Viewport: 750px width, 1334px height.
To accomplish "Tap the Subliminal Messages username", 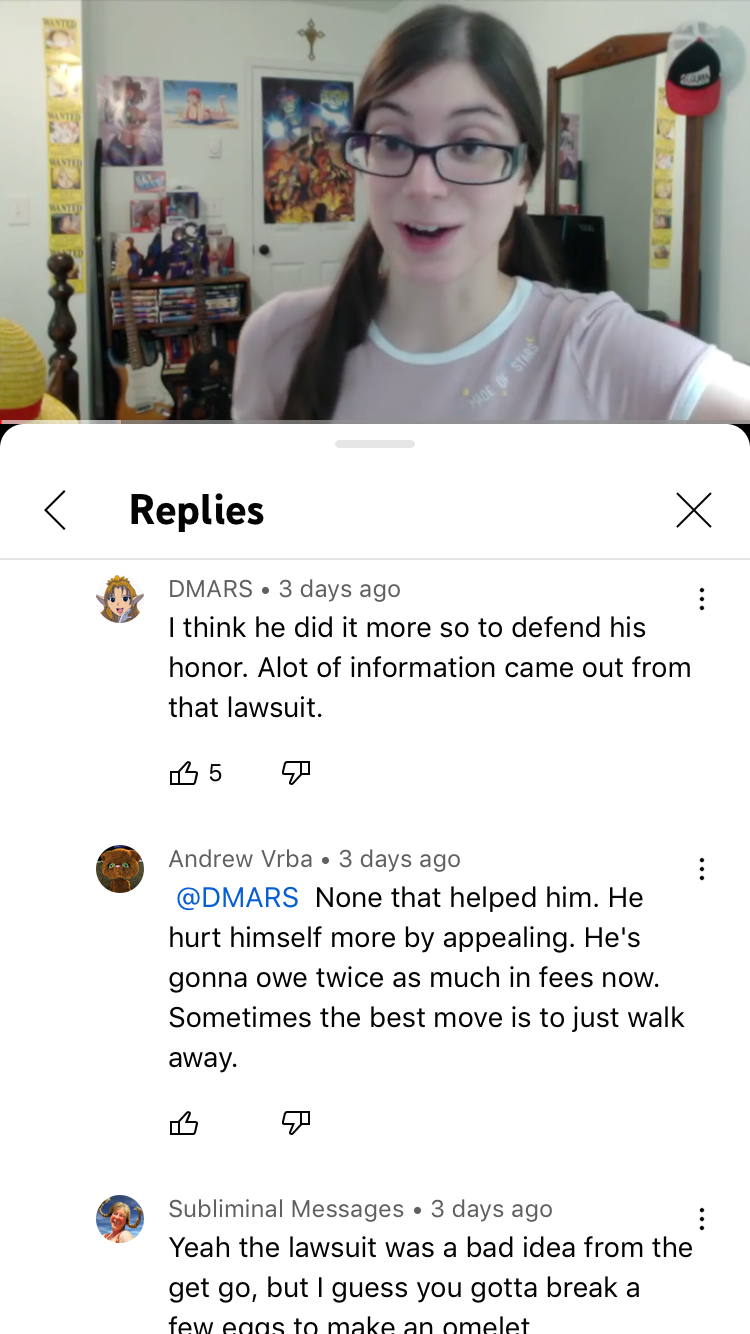I will [x=286, y=1209].
